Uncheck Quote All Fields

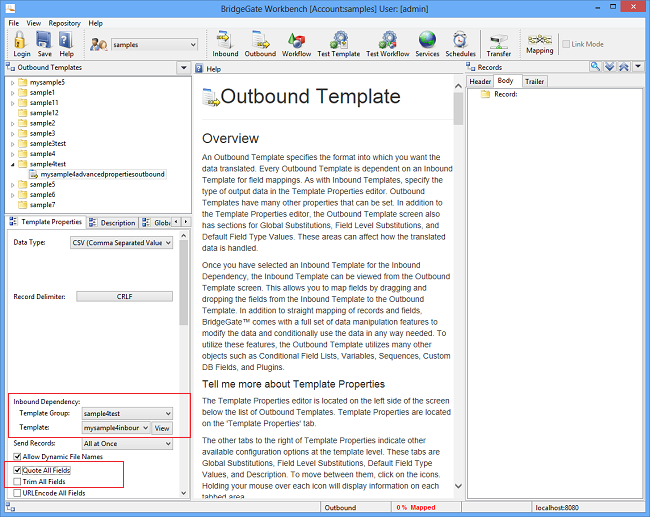(17, 470)
